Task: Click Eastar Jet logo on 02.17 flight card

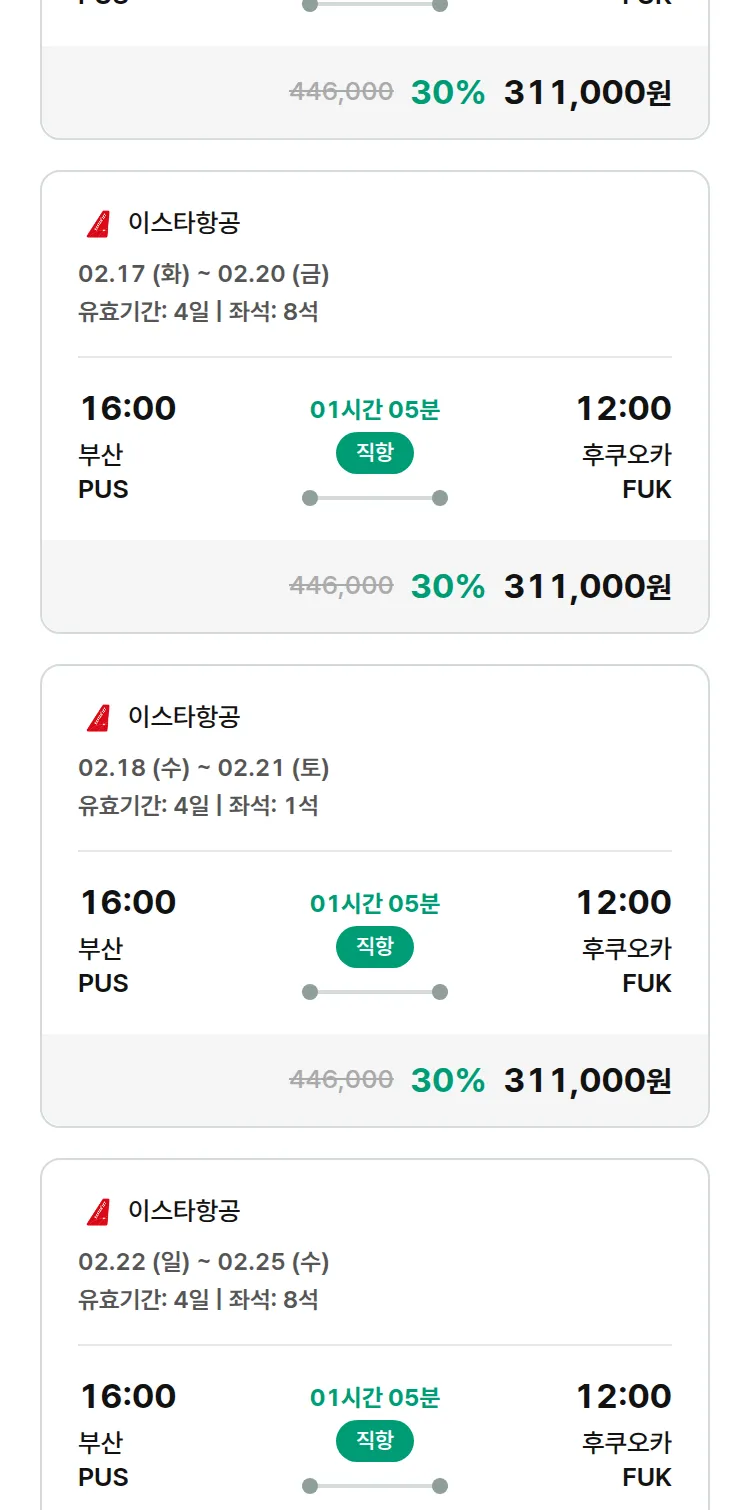Action: [x=98, y=224]
